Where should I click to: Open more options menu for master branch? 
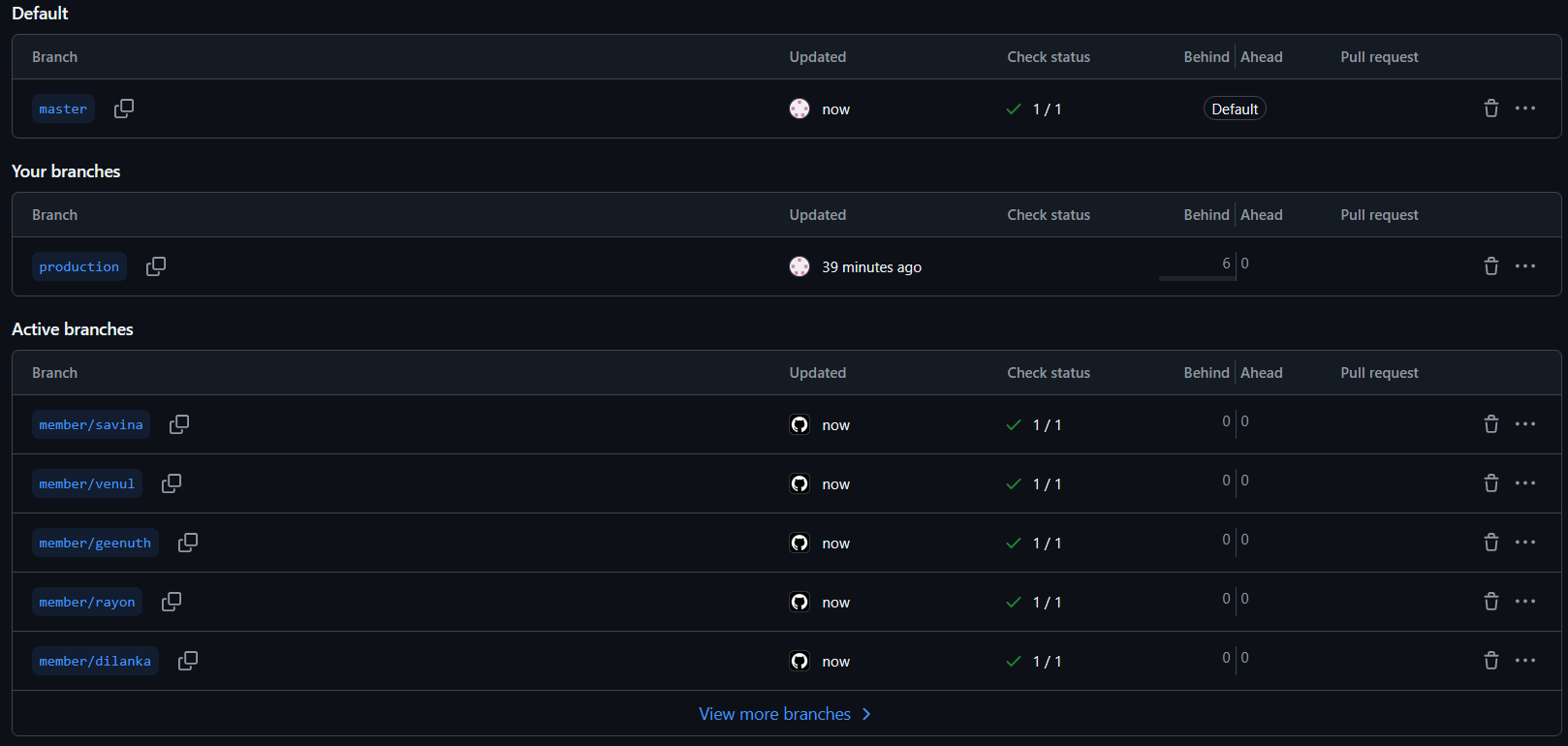coord(1525,109)
